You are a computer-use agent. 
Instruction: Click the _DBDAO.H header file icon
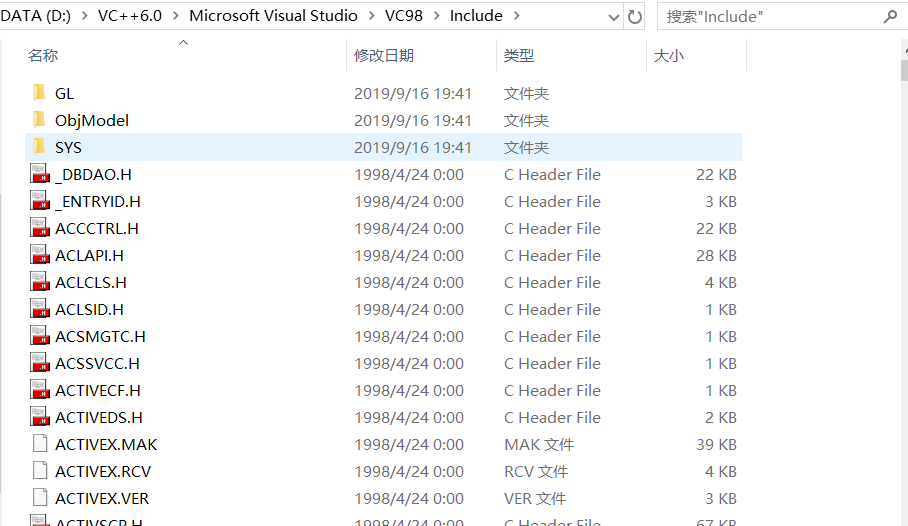pyautogui.click(x=39, y=174)
